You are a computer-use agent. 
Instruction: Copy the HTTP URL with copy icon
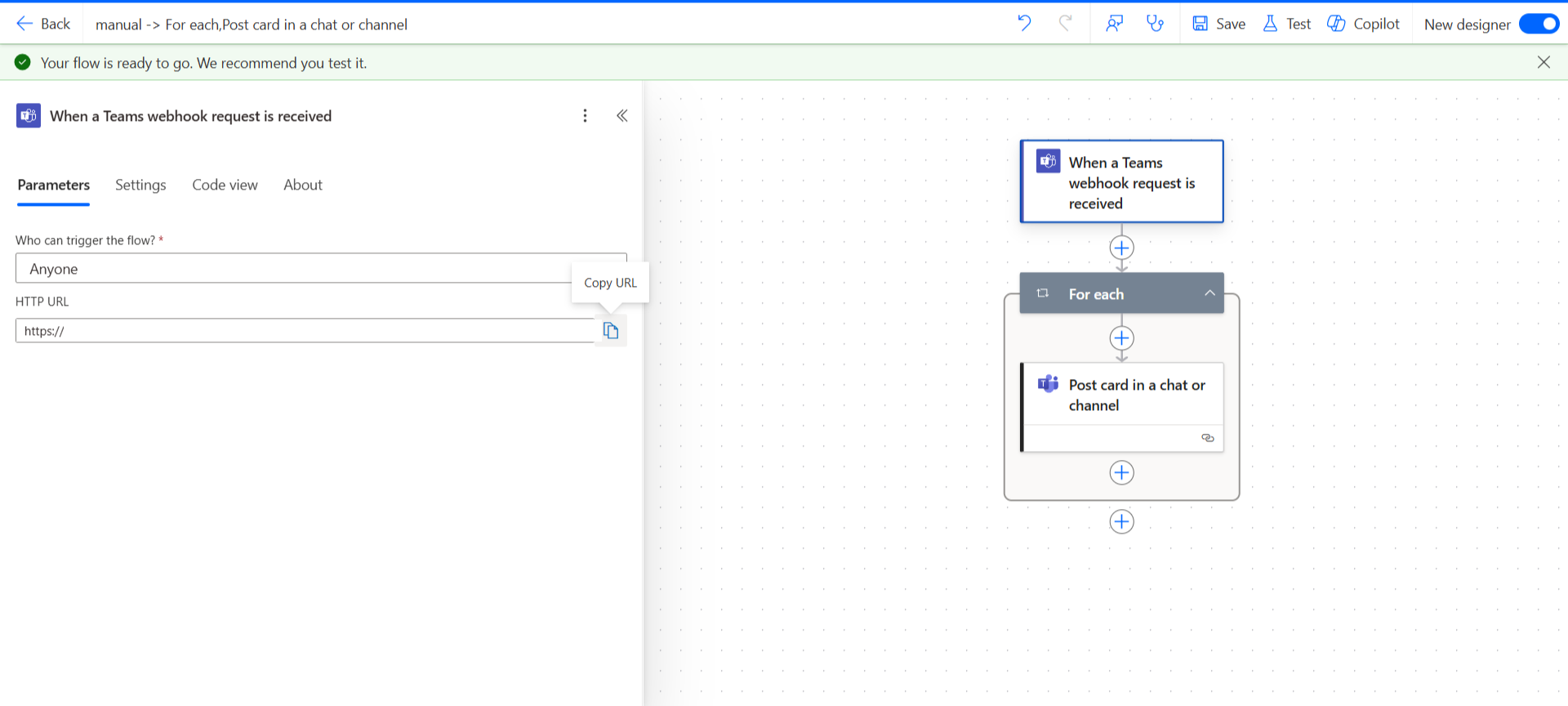[x=611, y=331]
